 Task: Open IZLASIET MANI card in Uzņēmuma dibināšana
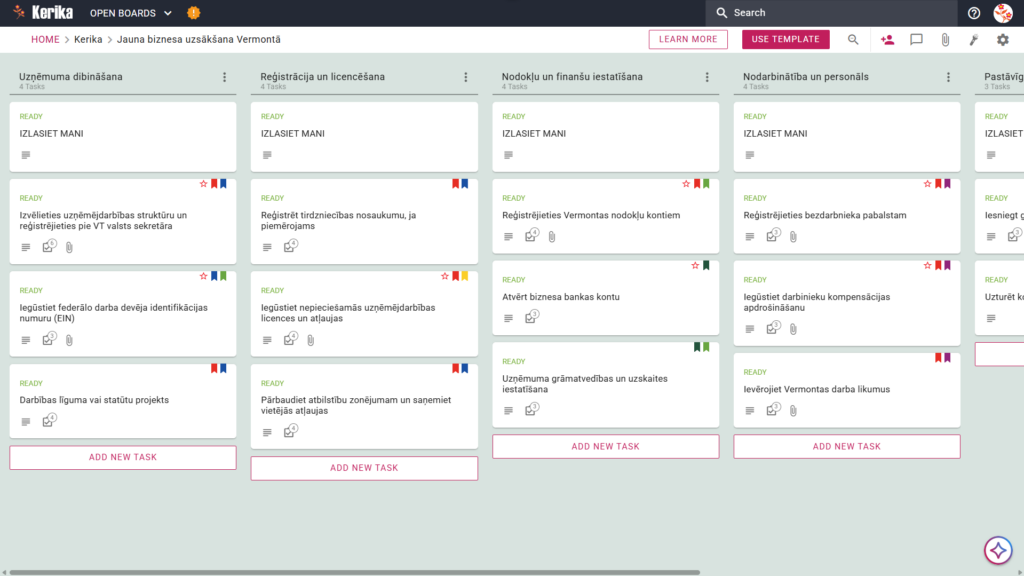coord(123,136)
